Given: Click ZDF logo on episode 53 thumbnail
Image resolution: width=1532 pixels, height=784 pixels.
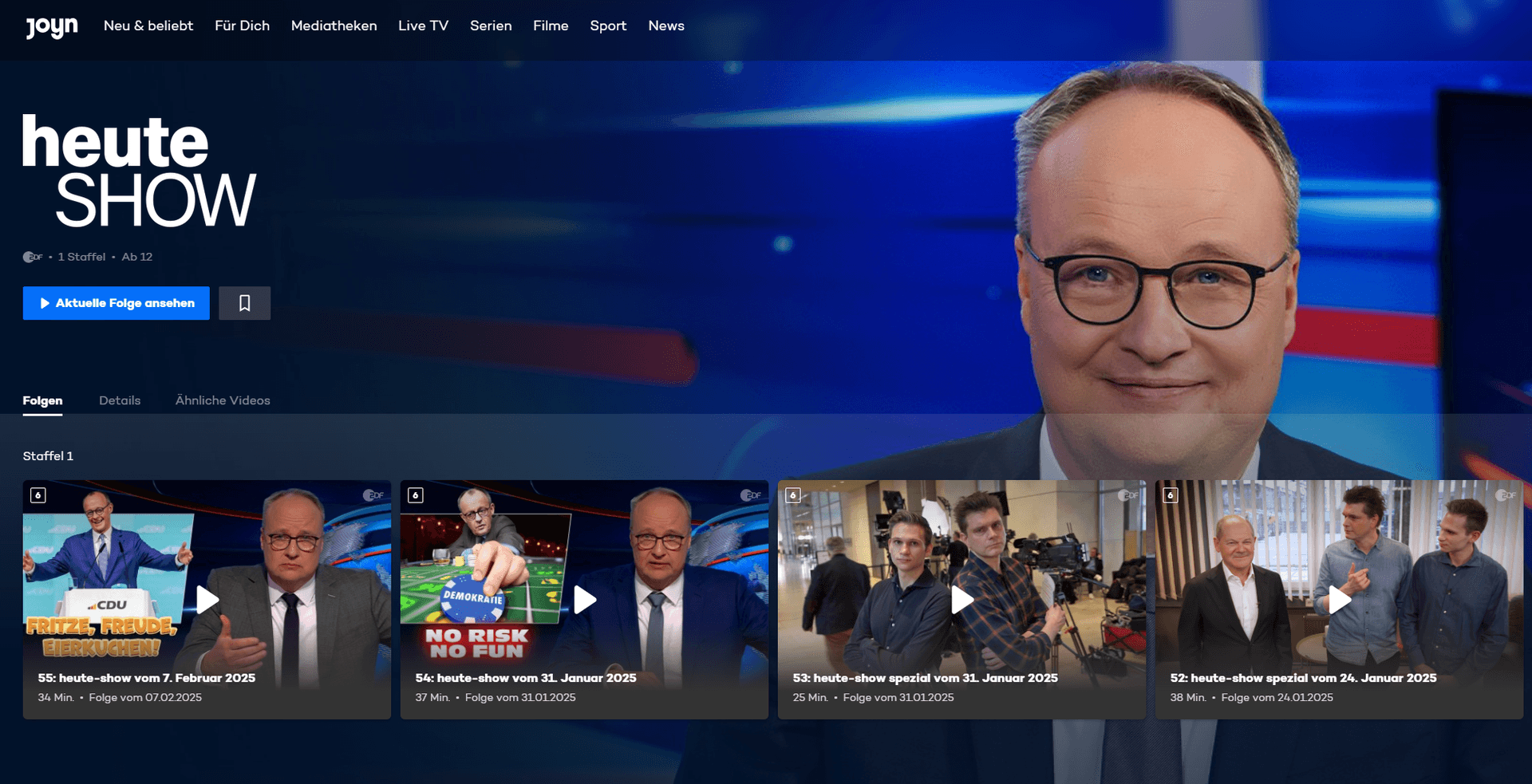Looking at the screenshot, I should [1128, 495].
